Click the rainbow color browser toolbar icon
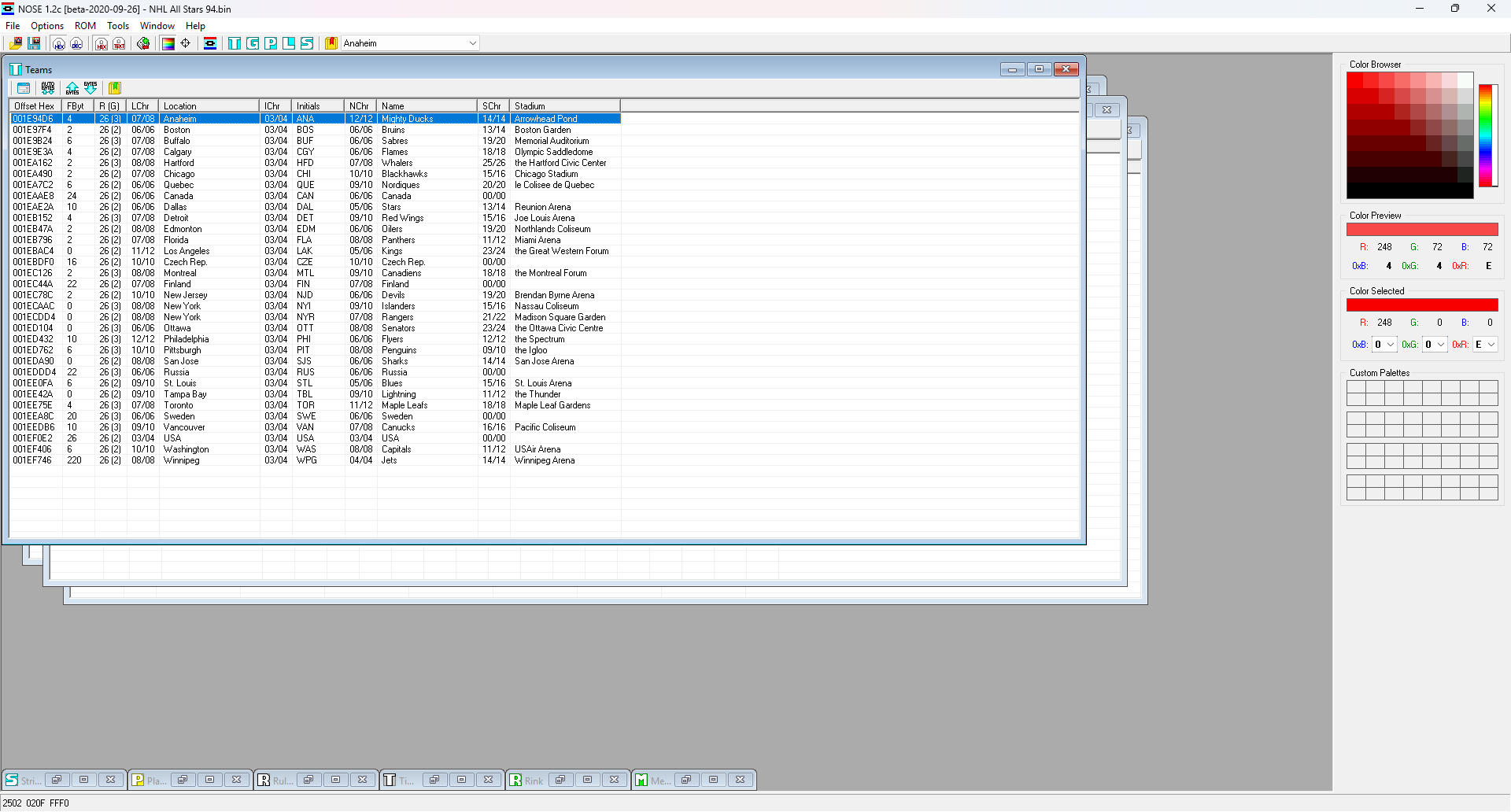1511x812 pixels. coord(168,43)
